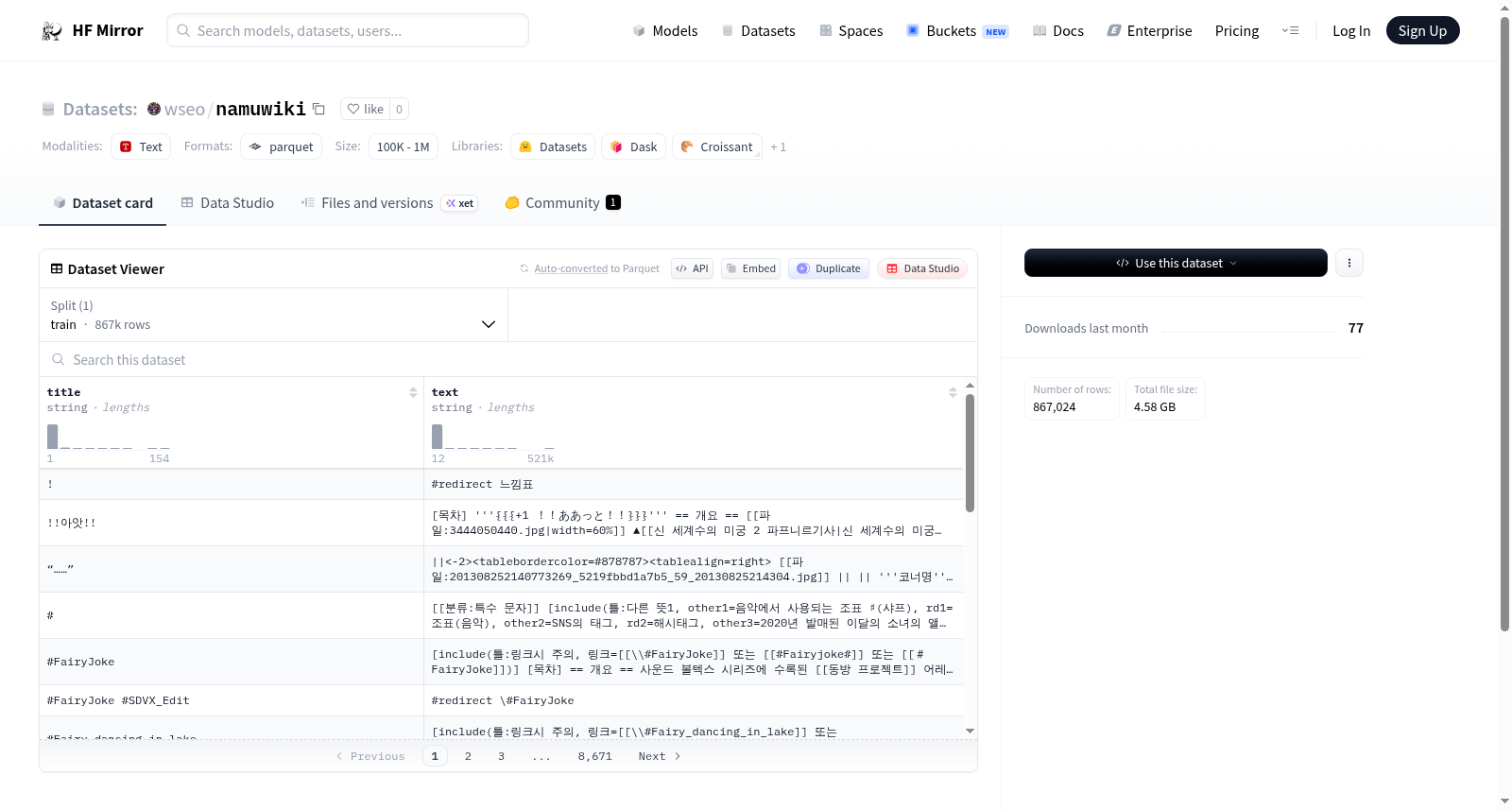Click the Embed button

click(751, 268)
